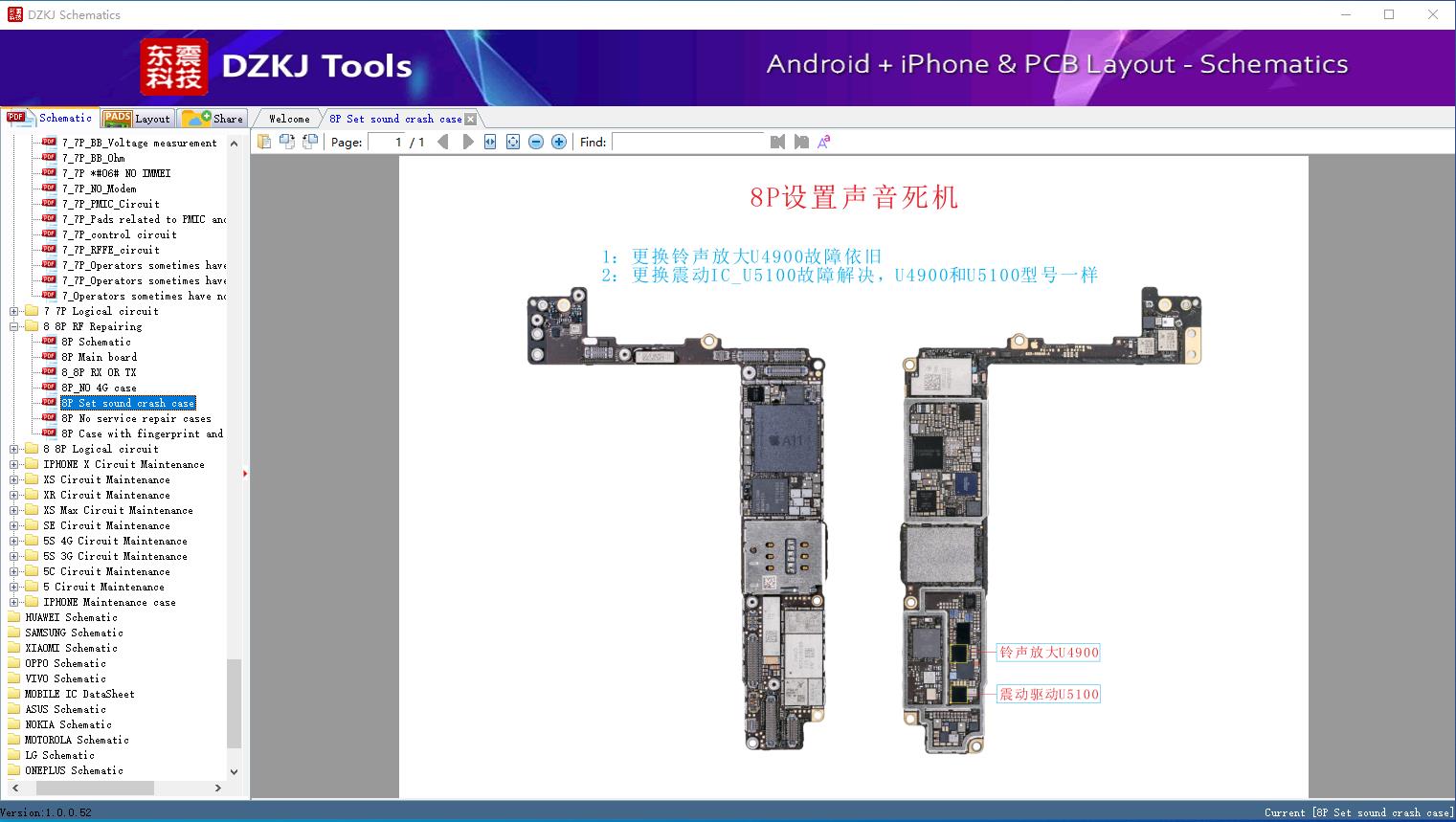The image size is (1456, 822).
Task: Expand 5C Circuit Maintenance folder
Action: pos(13,571)
